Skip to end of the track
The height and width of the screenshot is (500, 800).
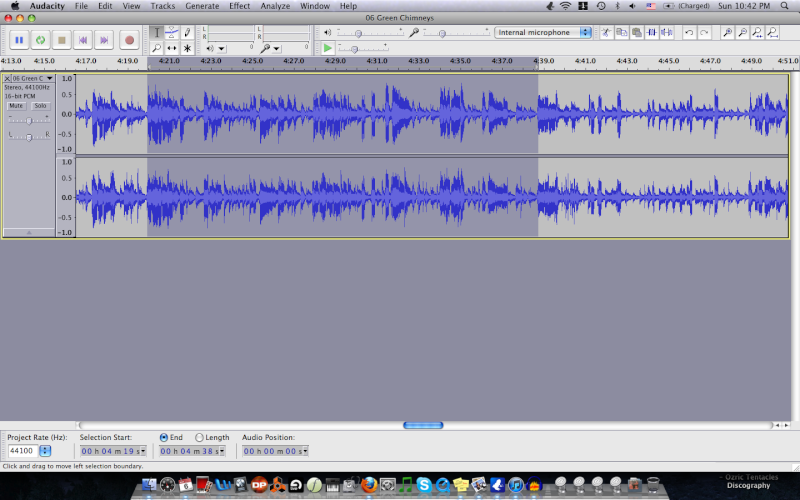click(104, 40)
